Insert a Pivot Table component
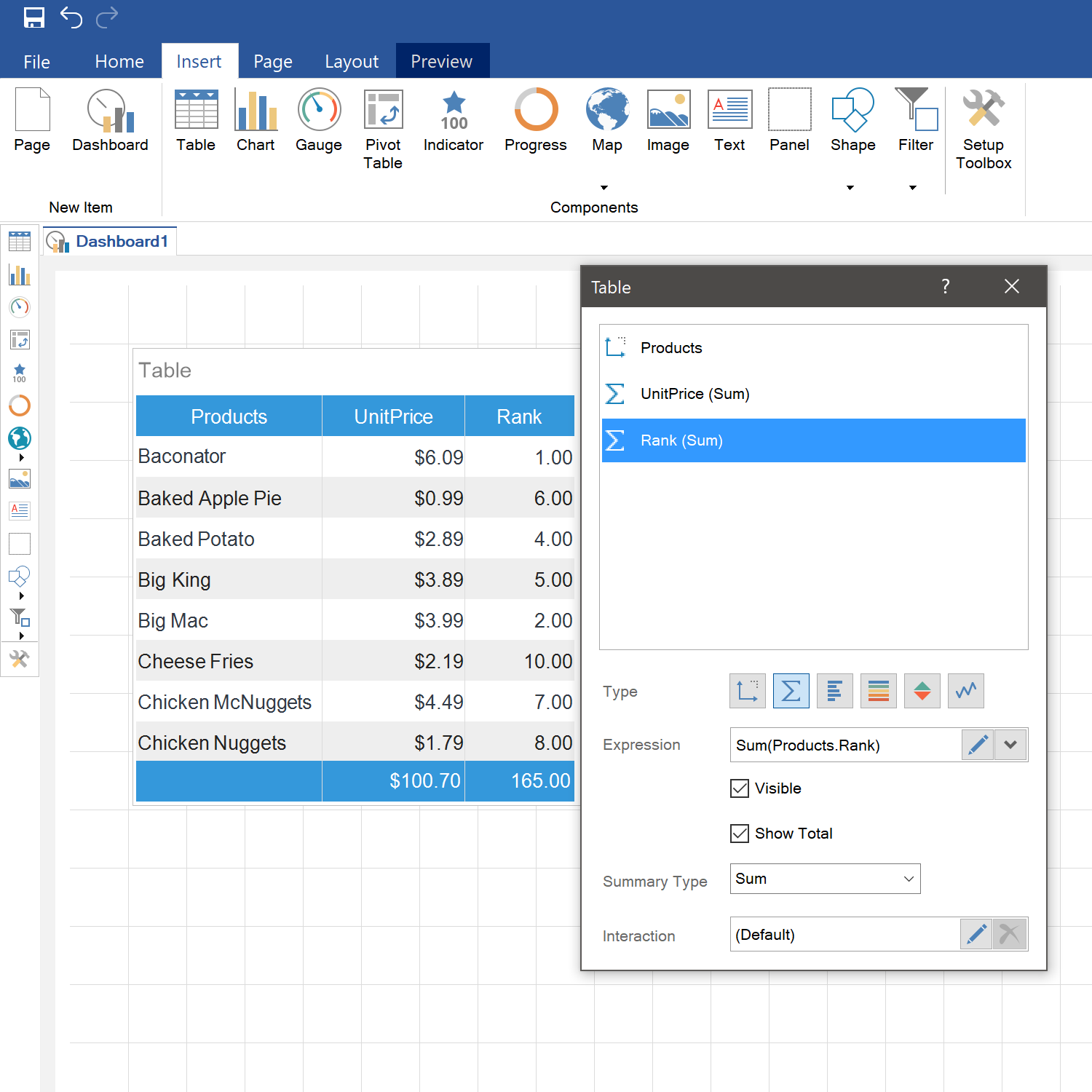 pyautogui.click(x=383, y=130)
